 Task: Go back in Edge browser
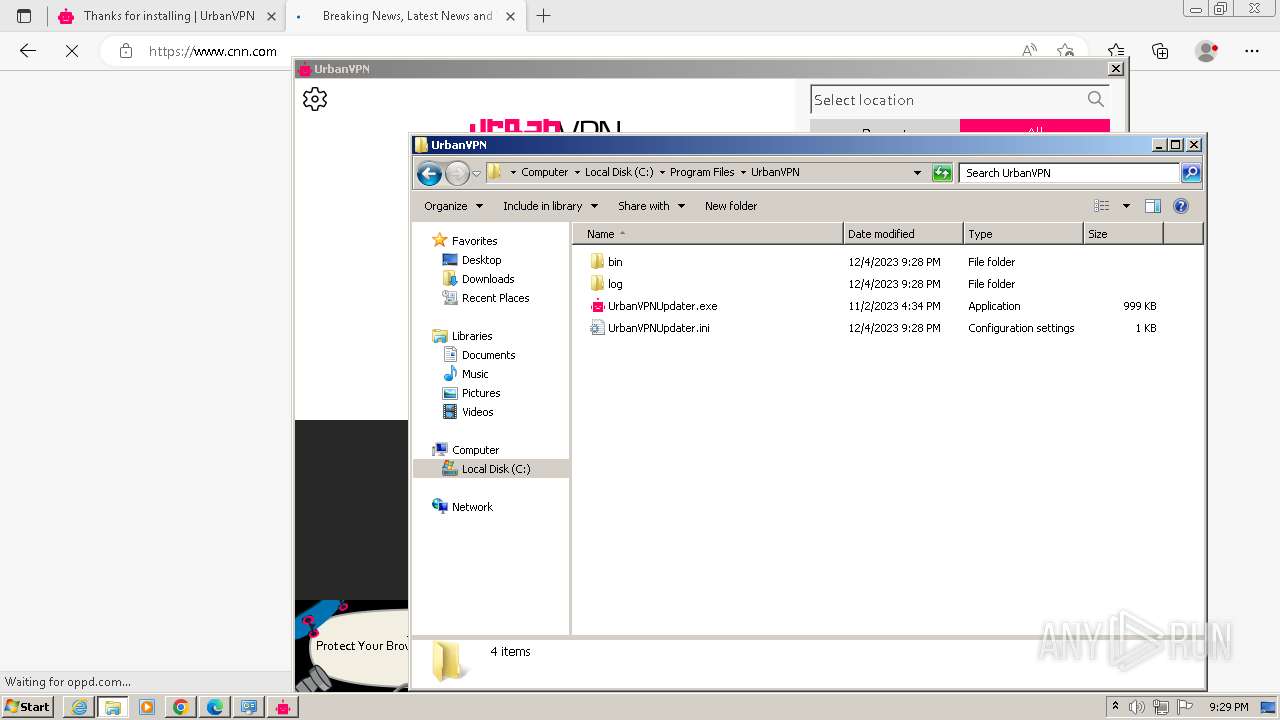28,51
